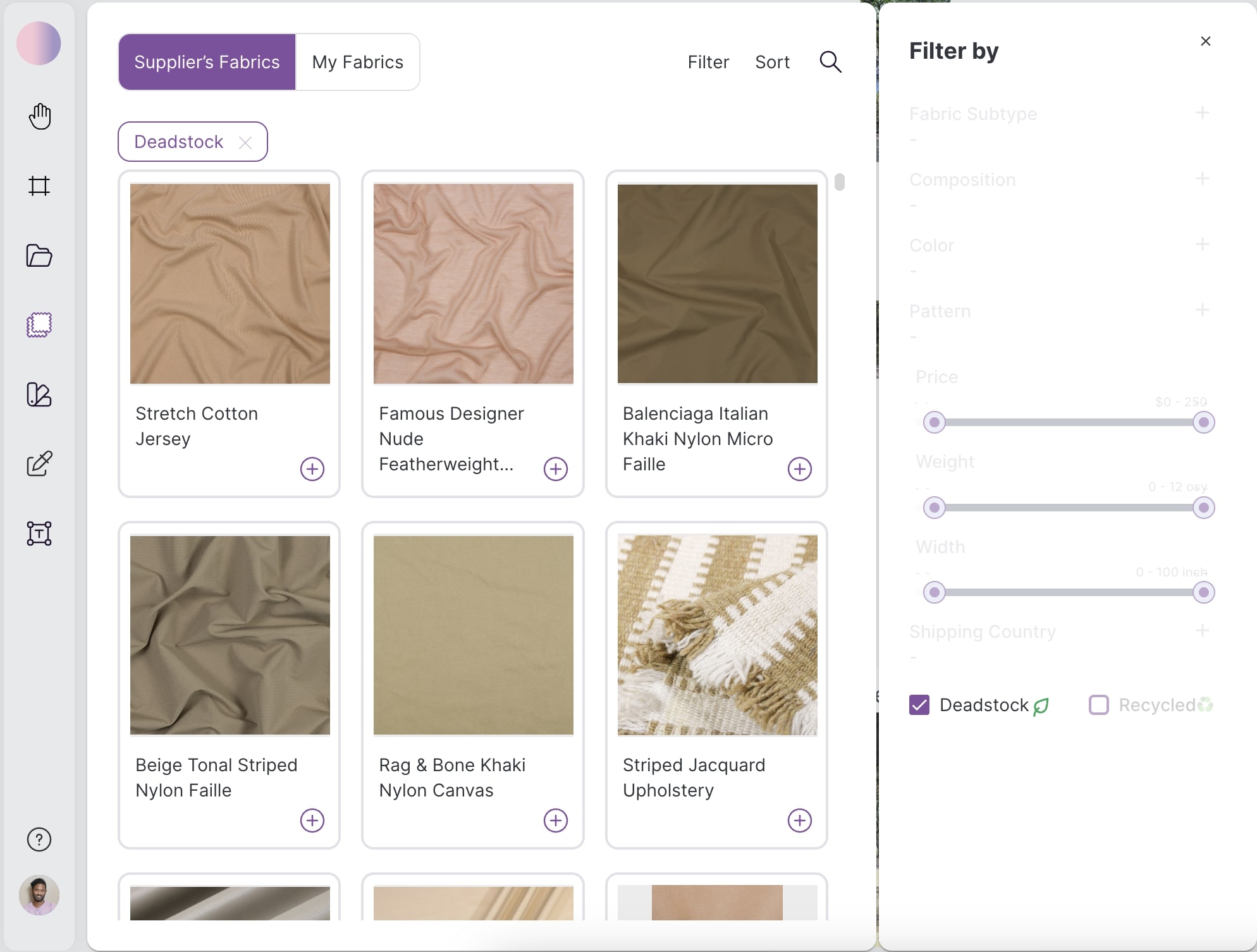Screen dimensions: 1257x952
Task: Select the edit pen tool
Action: pyautogui.click(x=39, y=464)
